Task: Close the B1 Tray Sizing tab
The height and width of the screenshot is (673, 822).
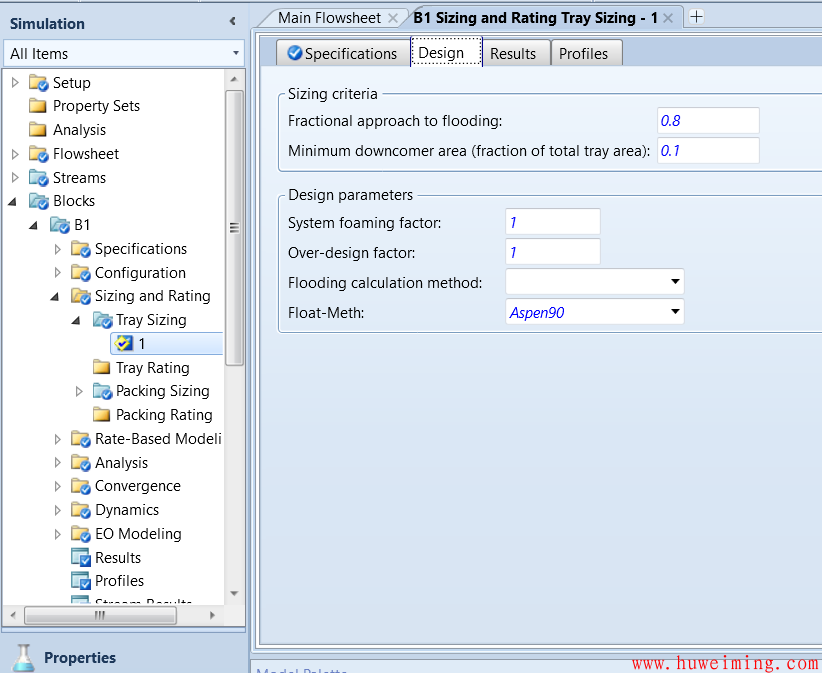Action: click(x=668, y=18)
